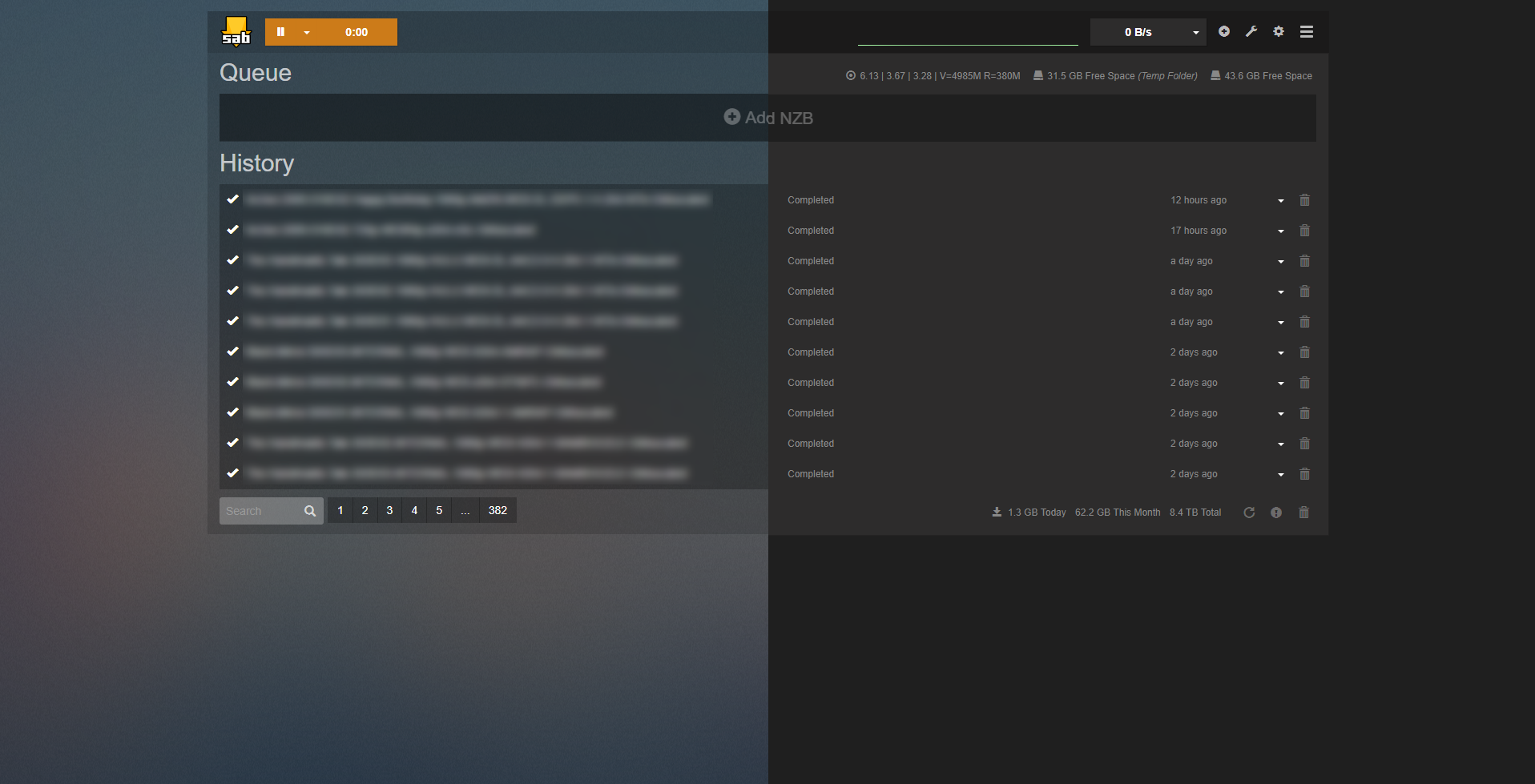The image size is (1535, 784).
Task: Purge history with the bottom trash icon
Action: click(1303, 513)
